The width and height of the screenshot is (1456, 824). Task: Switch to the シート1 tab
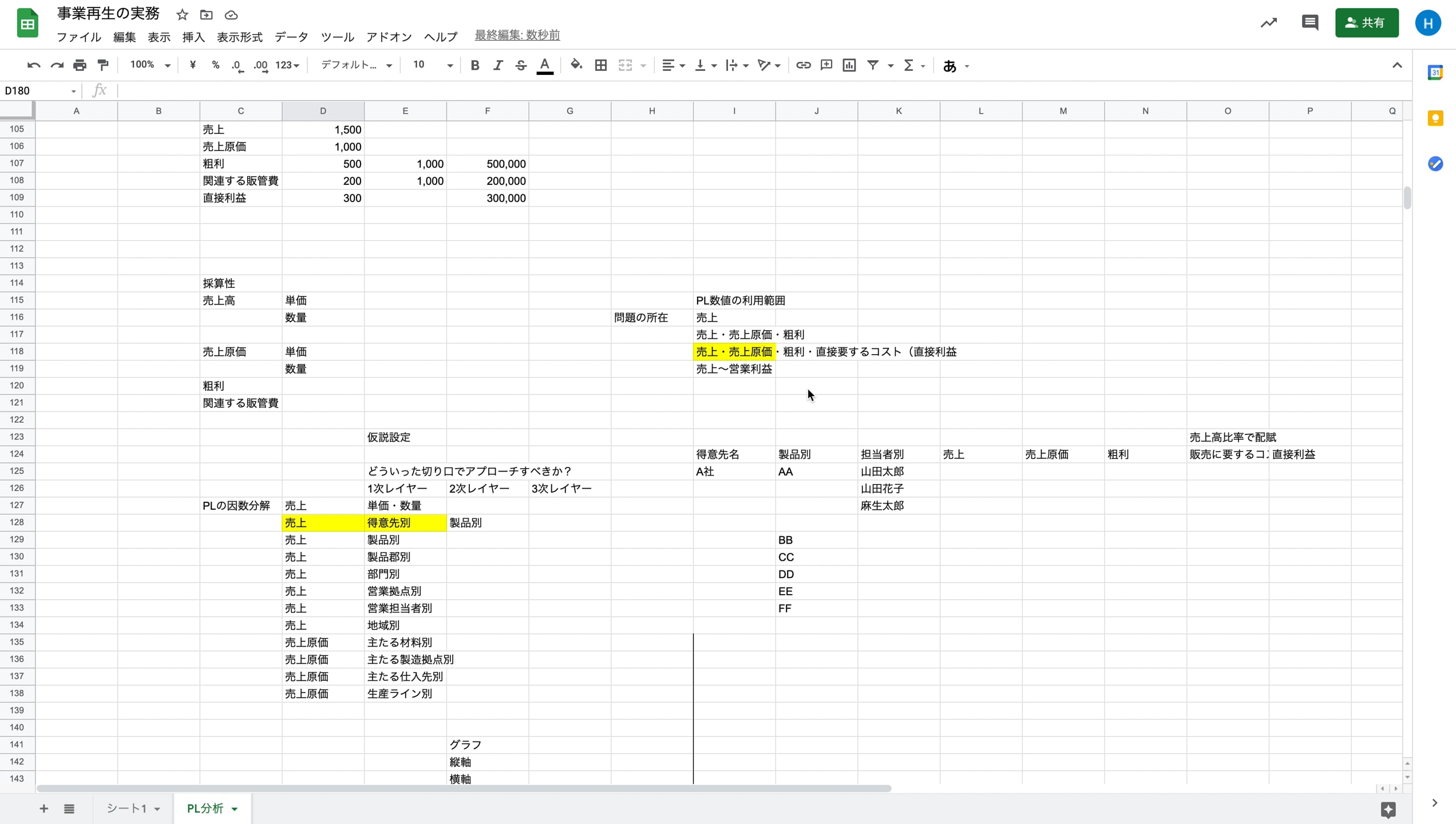(126, 808)
